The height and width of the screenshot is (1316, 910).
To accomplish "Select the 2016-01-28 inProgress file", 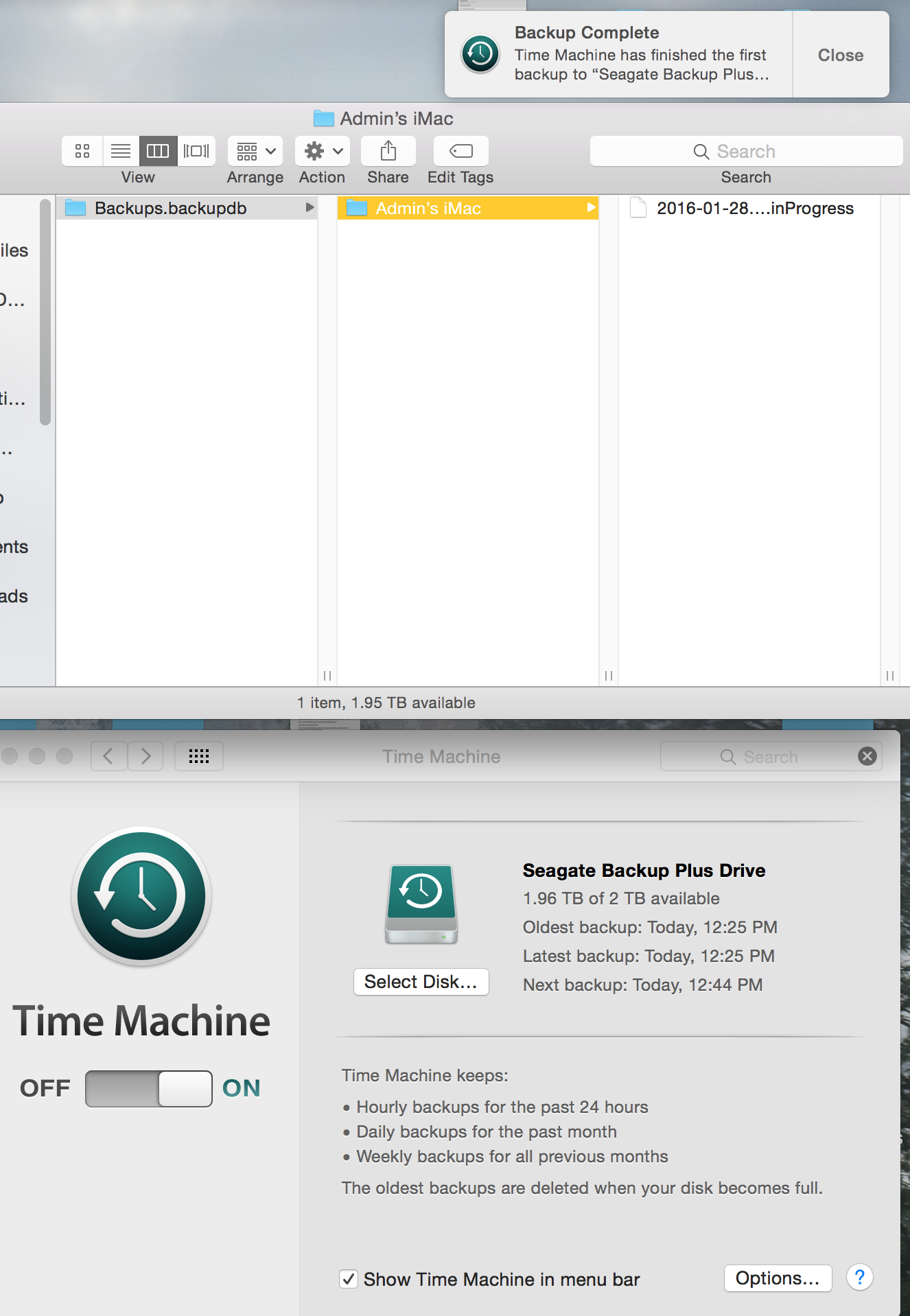I will (749, 208).
